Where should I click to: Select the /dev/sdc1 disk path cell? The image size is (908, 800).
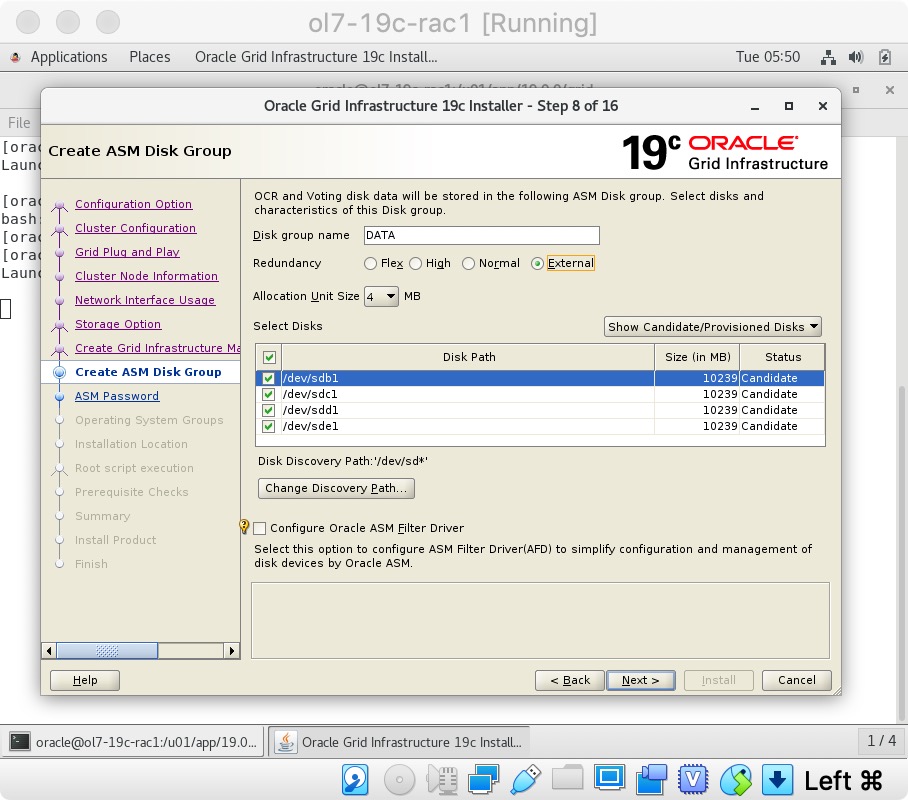tap(468, 394)
